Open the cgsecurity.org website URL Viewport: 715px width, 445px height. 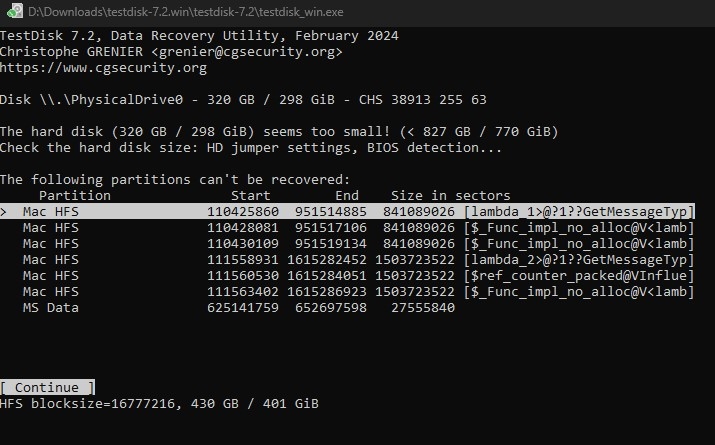click(x=103, y=68)
